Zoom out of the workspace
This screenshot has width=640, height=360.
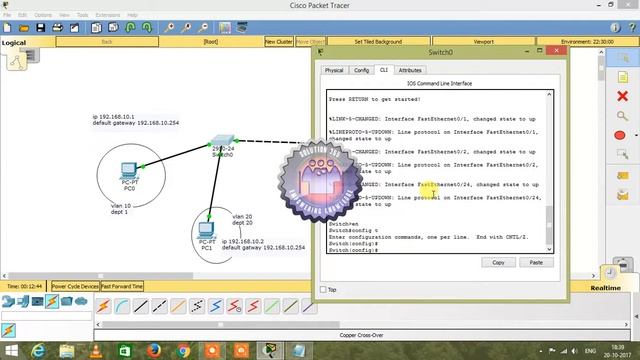tap(203, 28)
